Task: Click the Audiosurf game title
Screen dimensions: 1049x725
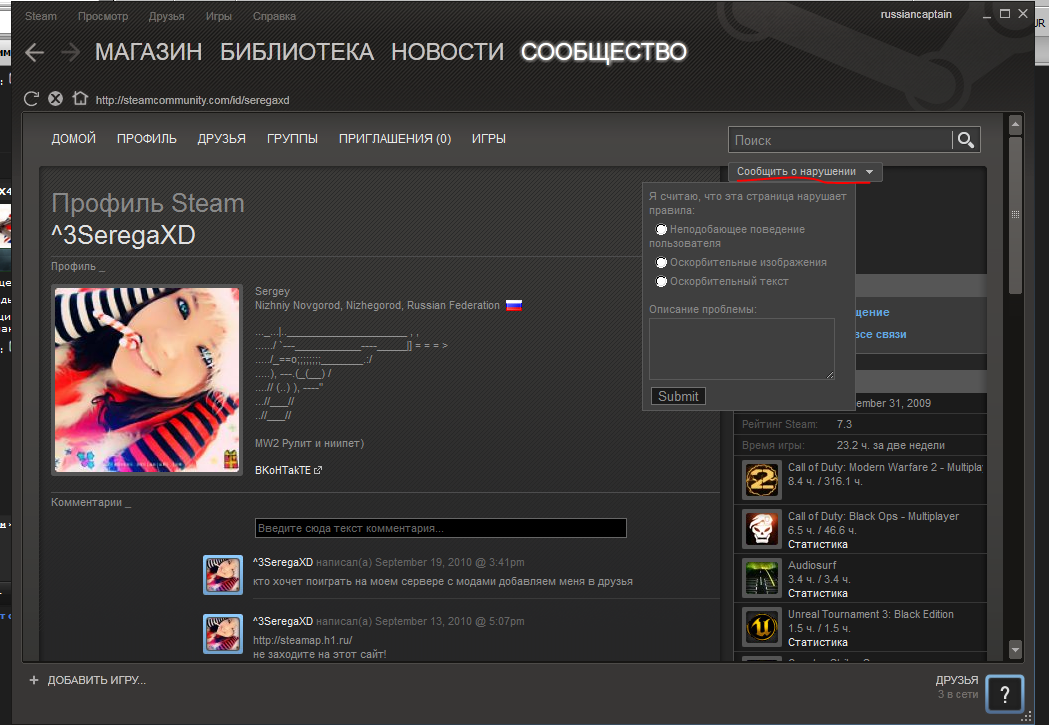Action: click(x=812, y=565)
